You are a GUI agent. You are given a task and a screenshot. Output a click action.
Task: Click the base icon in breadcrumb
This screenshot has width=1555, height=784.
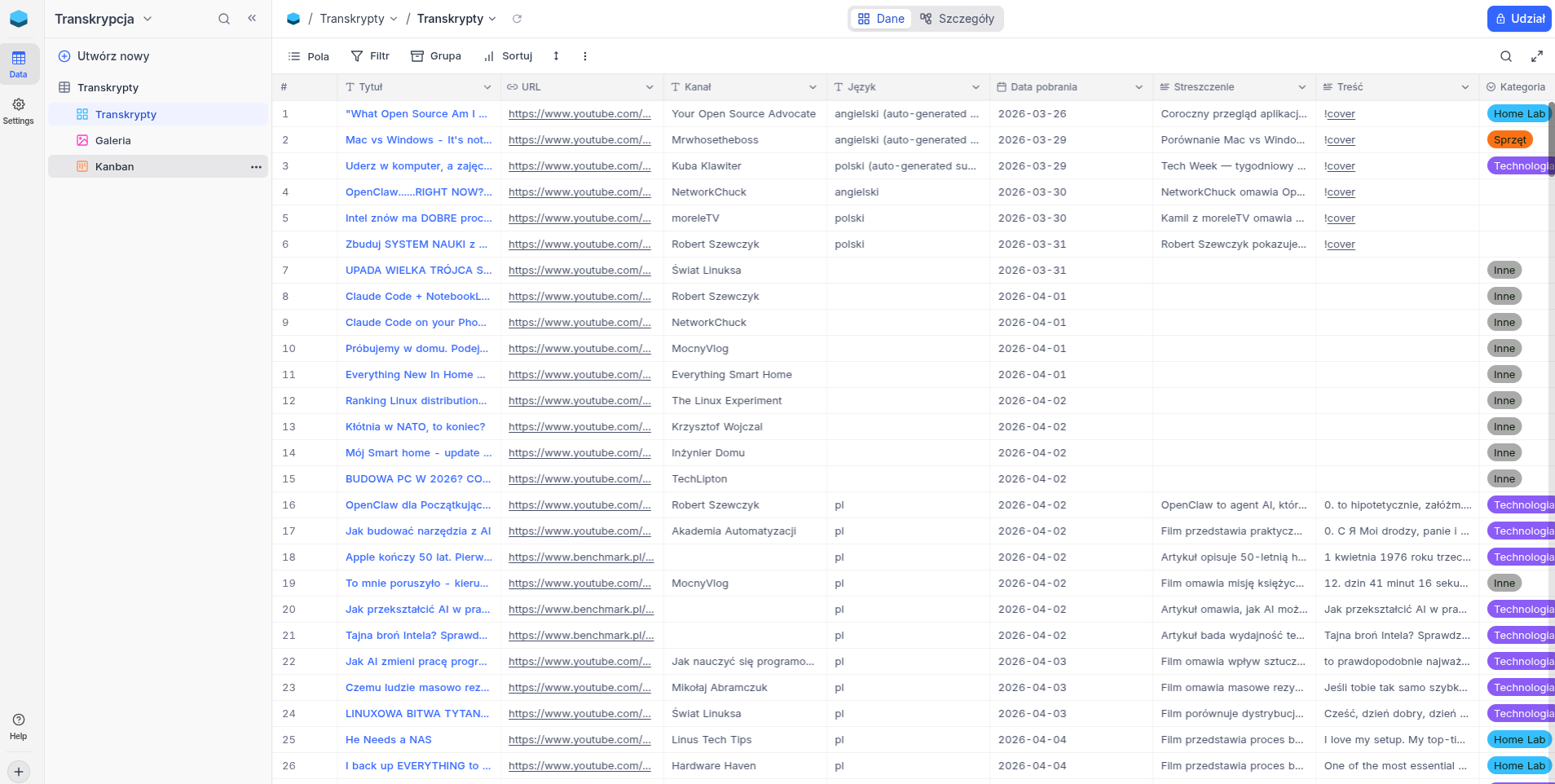293,19
